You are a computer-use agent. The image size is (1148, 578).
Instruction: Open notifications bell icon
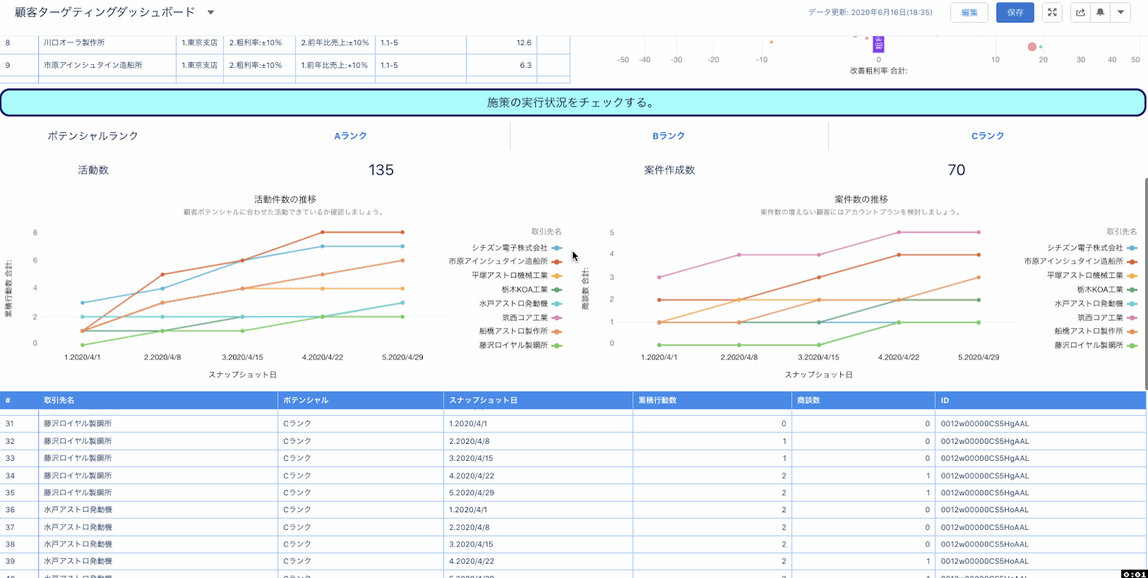click(x=1100, y=12)
